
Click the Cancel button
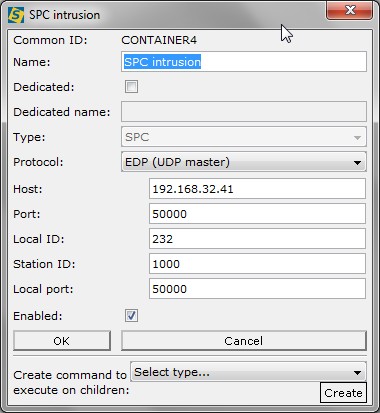[x=244, y=341]
